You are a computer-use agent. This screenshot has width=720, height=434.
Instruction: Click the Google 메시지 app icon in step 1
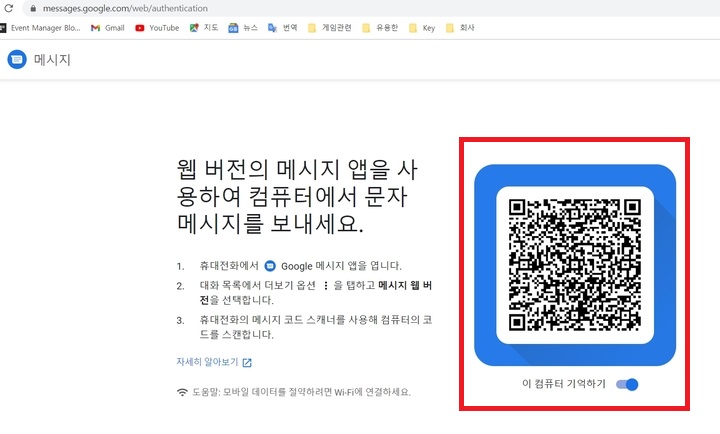point(270,266)
